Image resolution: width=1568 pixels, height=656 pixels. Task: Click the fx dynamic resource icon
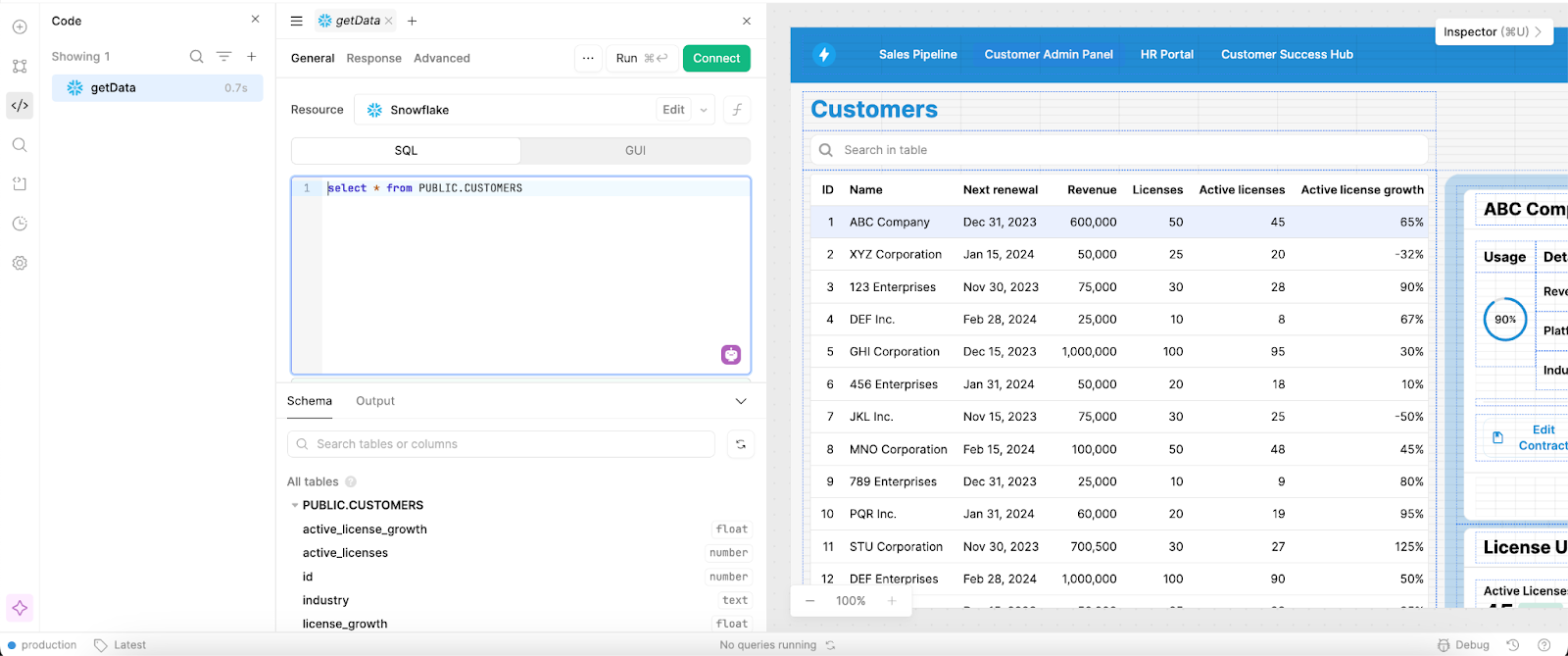(x=737, y=110)
